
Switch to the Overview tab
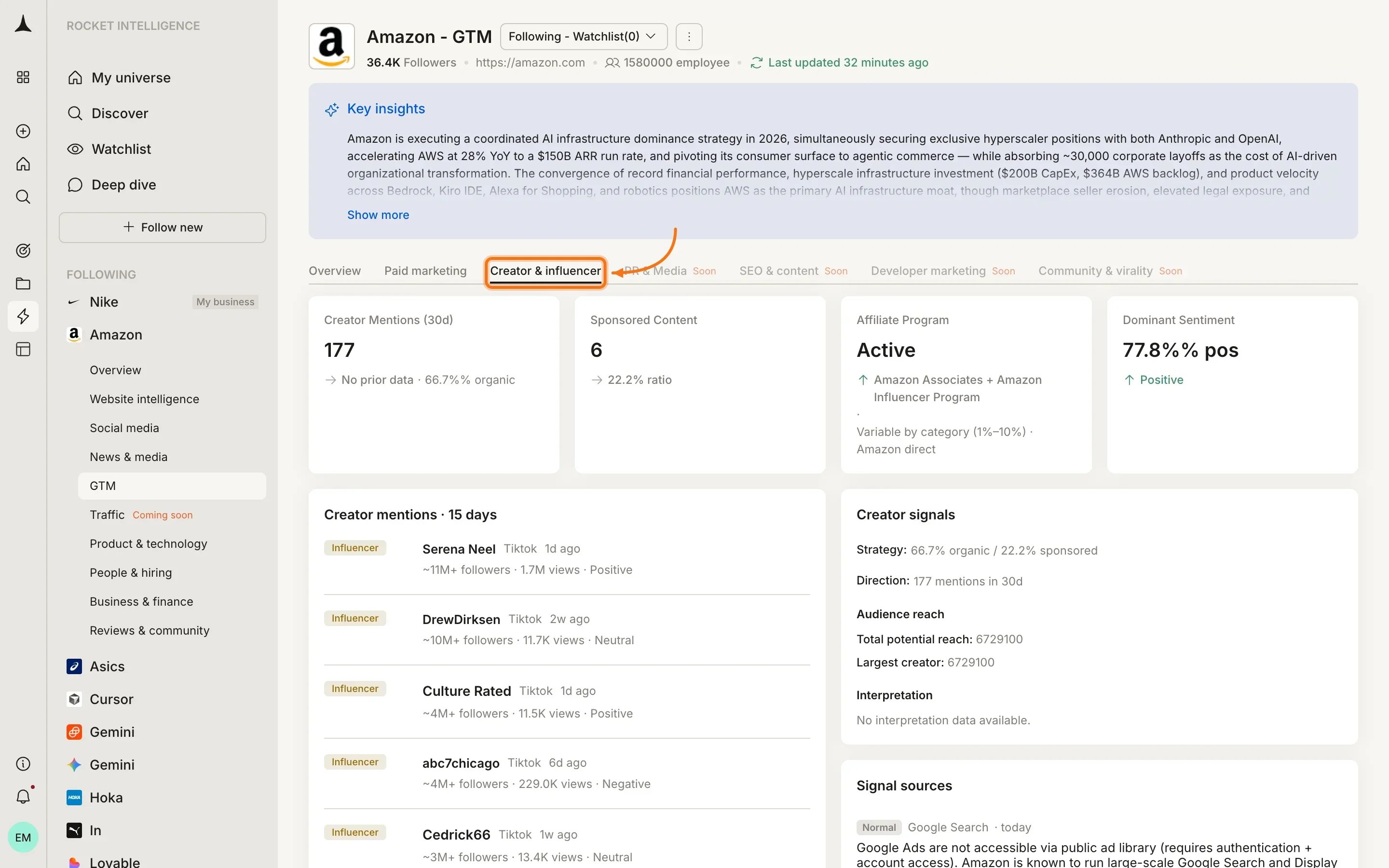point(335,271)
